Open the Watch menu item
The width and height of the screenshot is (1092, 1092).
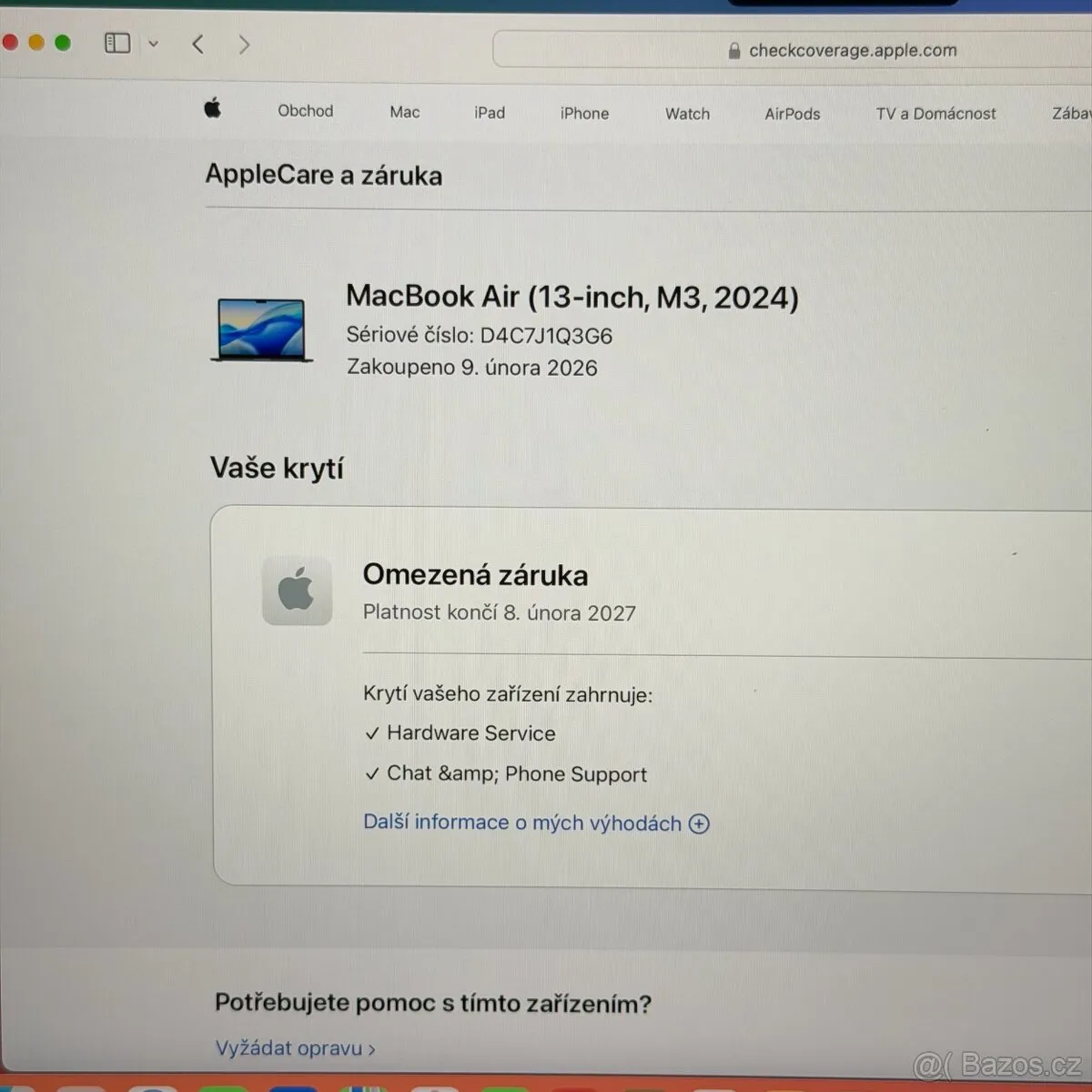(x=687, y=114)
